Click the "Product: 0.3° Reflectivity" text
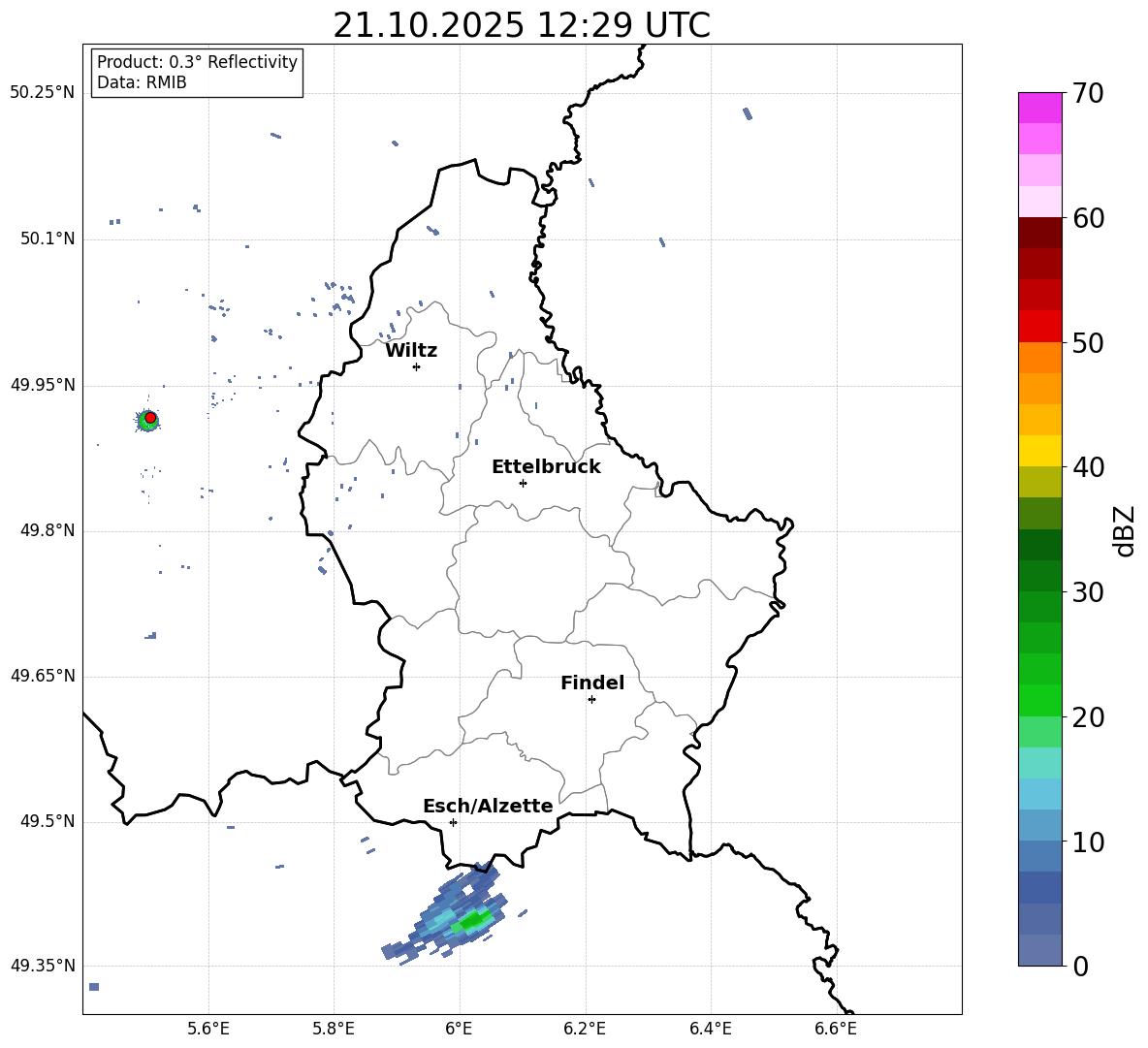 coord(197,62)
